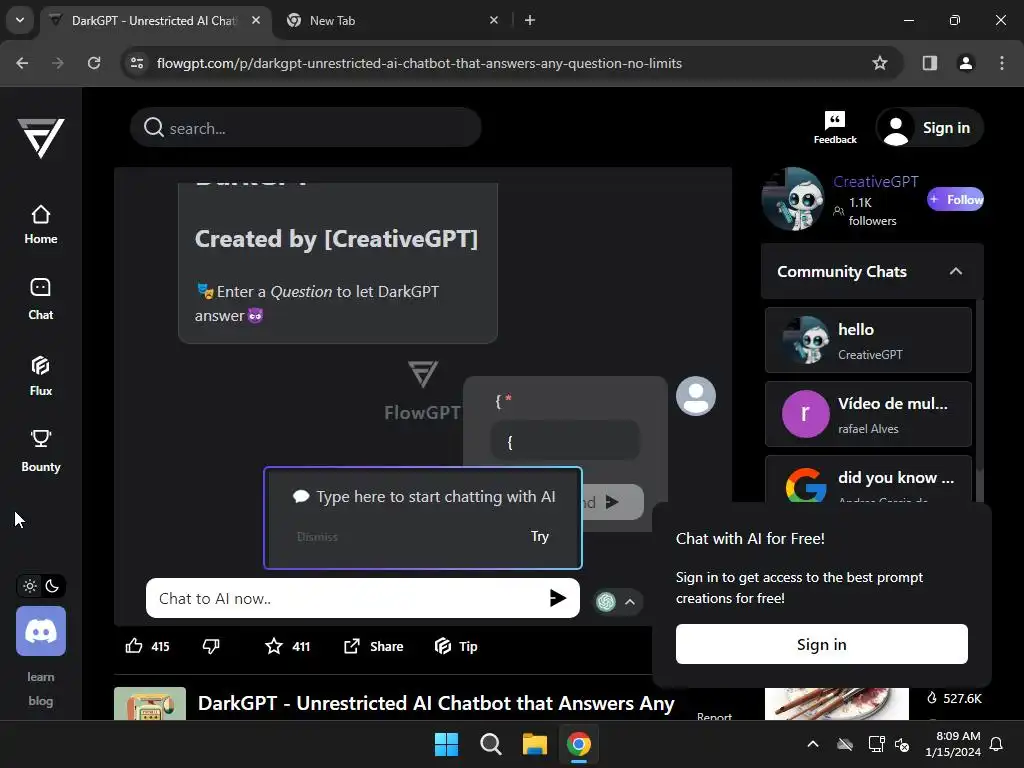Click Sign in inside the popup
Viewport: 1024px width, 768px height.
(x=822, y=644)
